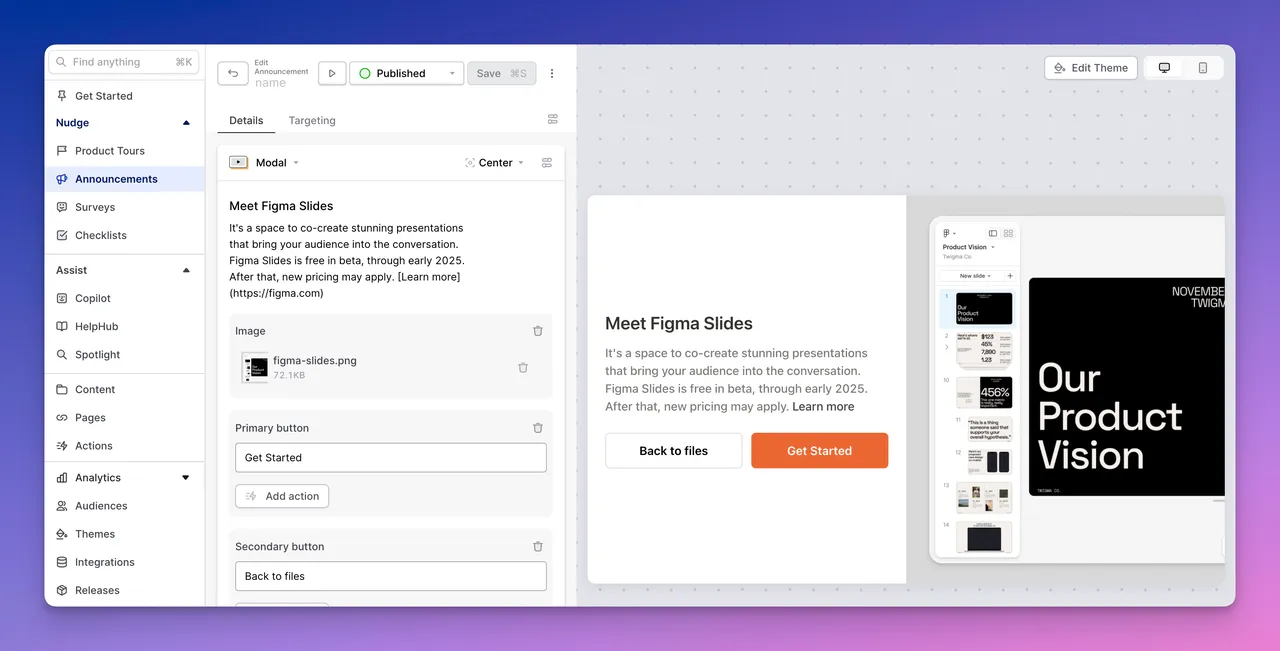The height and width of the screenshot is (651, 1280).
Task: Click the Get Started pin icon
Action: pyautogui.click(x=62, y=96)
